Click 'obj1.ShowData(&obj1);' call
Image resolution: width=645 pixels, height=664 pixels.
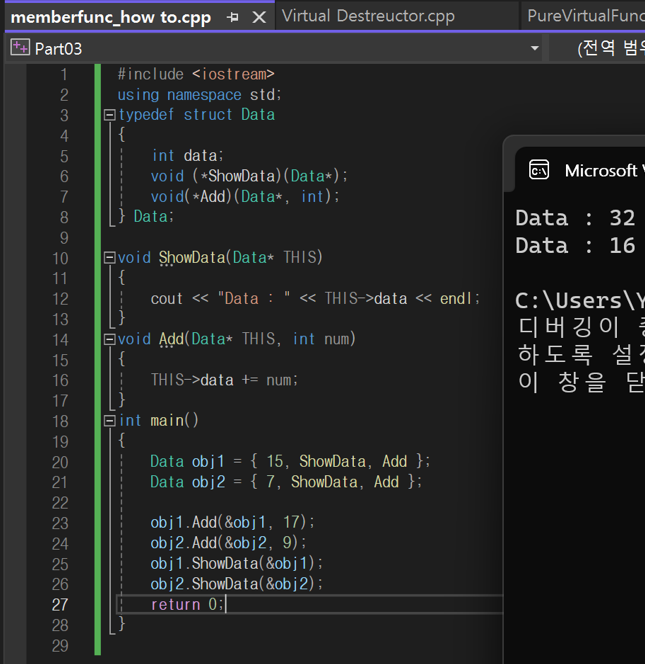pyautogui.click(x=236, y=564)
